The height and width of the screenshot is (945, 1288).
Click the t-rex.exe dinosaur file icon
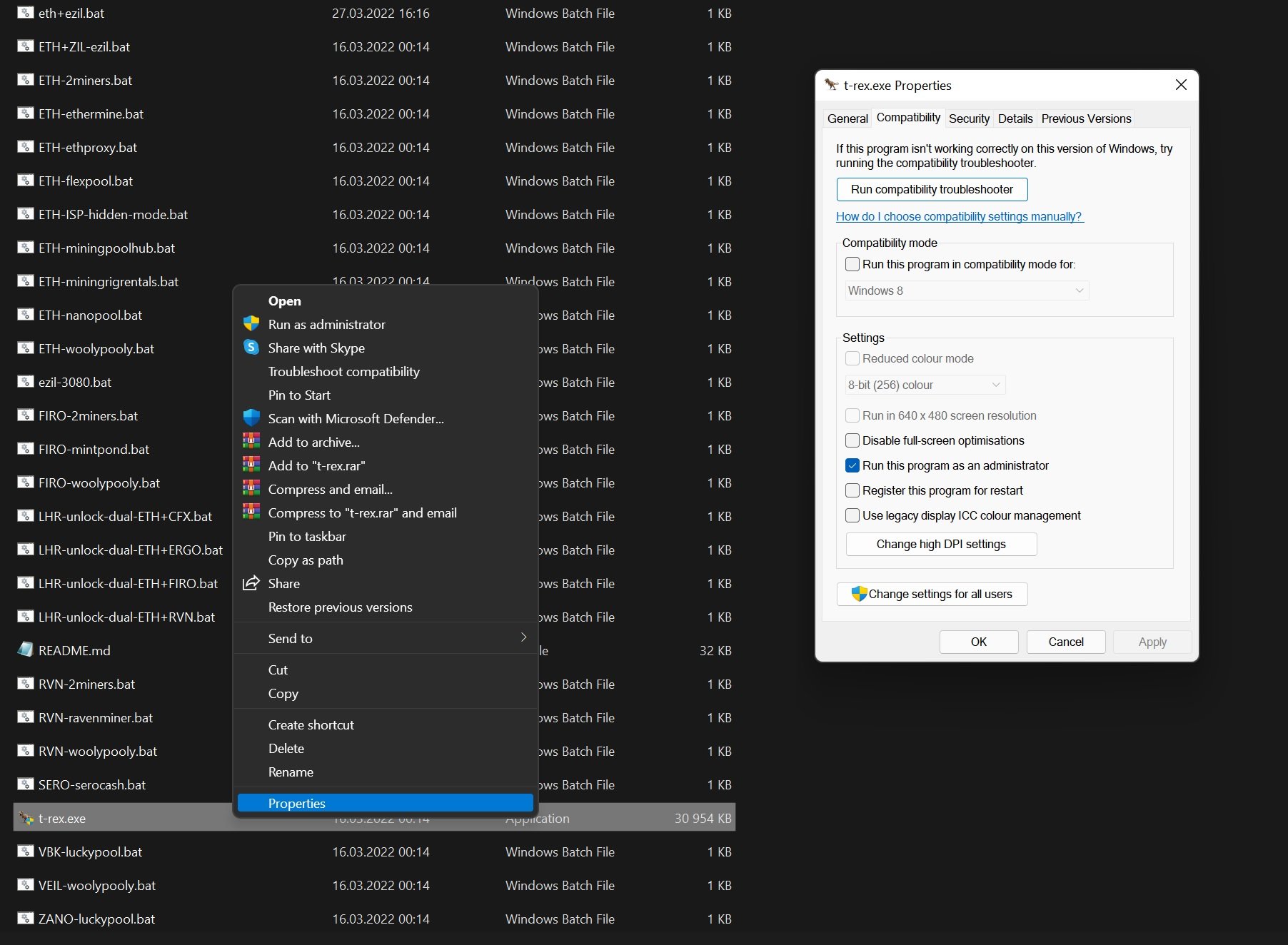point(26,818)
